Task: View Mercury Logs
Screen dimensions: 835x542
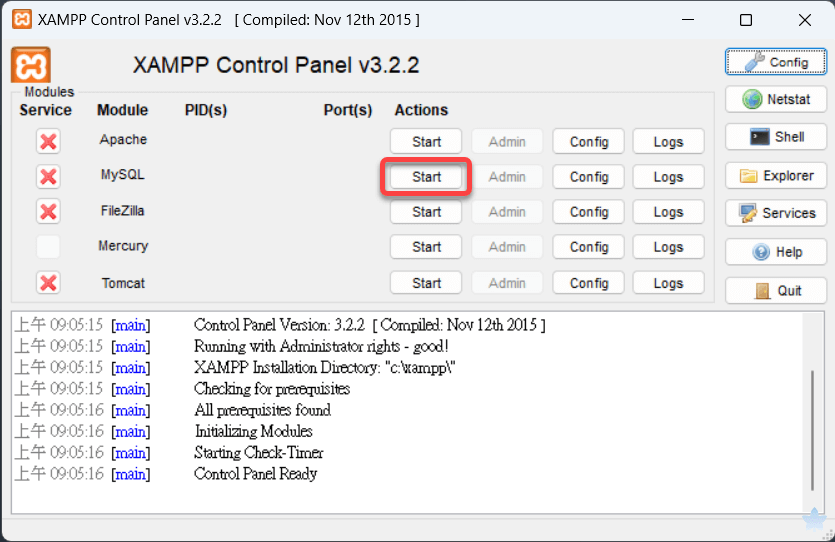Action: point(668,247)
